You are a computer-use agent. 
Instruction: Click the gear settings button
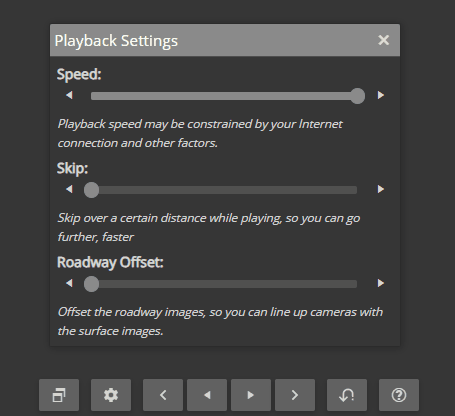click(111, 395)
